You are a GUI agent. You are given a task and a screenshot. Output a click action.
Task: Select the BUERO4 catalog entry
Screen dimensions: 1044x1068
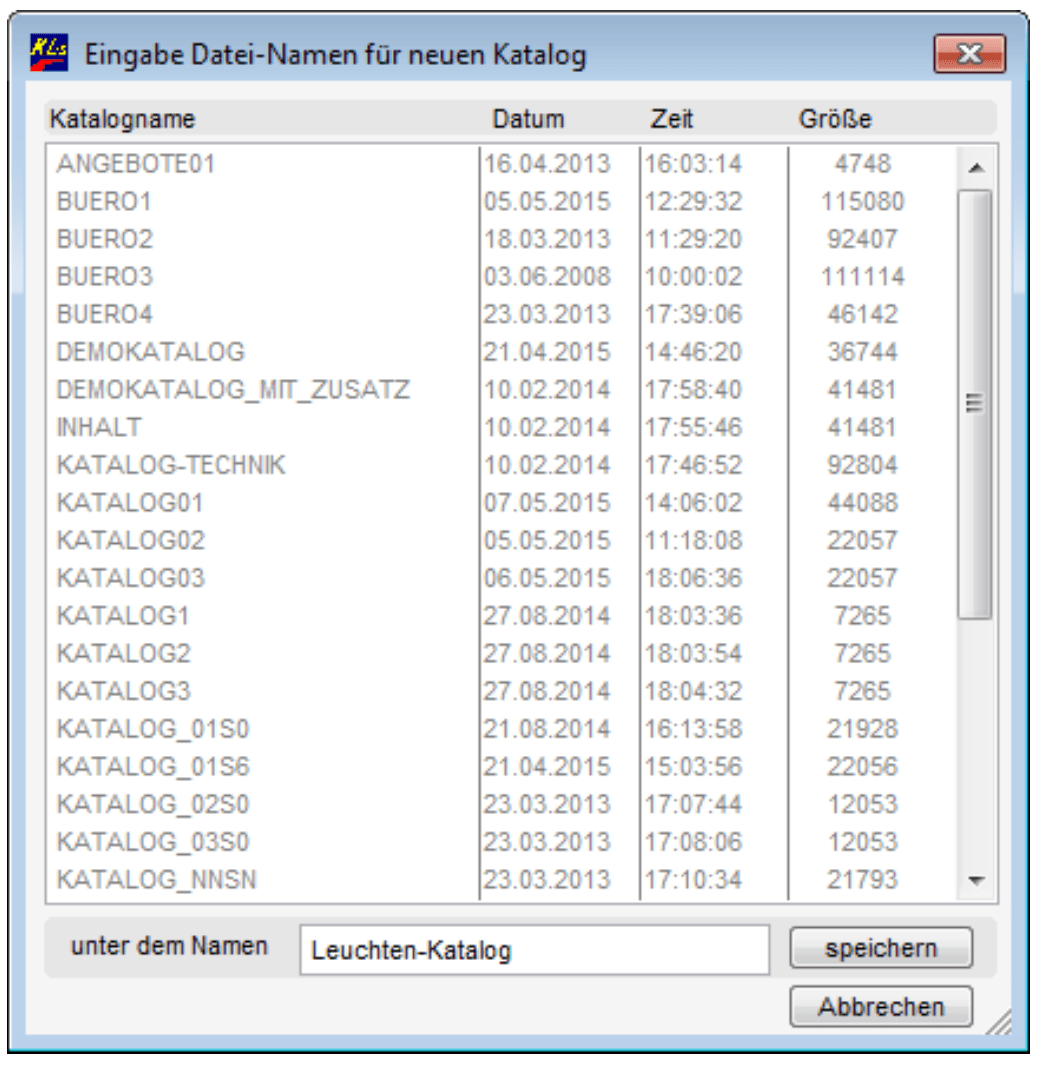pos(105,314)
